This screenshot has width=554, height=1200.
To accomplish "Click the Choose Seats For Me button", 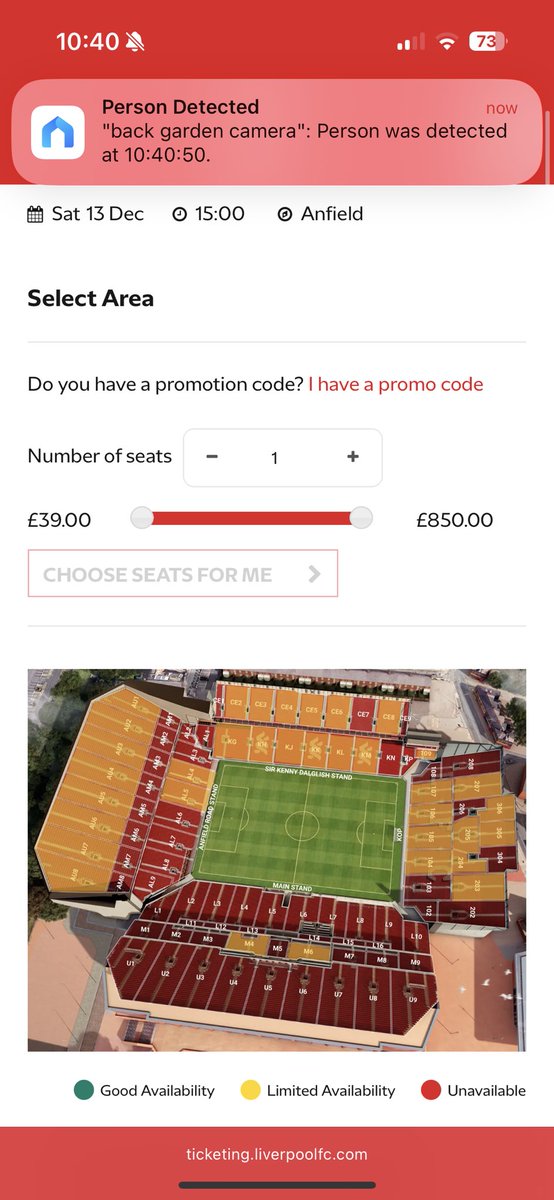I will [x=183, y=574].
